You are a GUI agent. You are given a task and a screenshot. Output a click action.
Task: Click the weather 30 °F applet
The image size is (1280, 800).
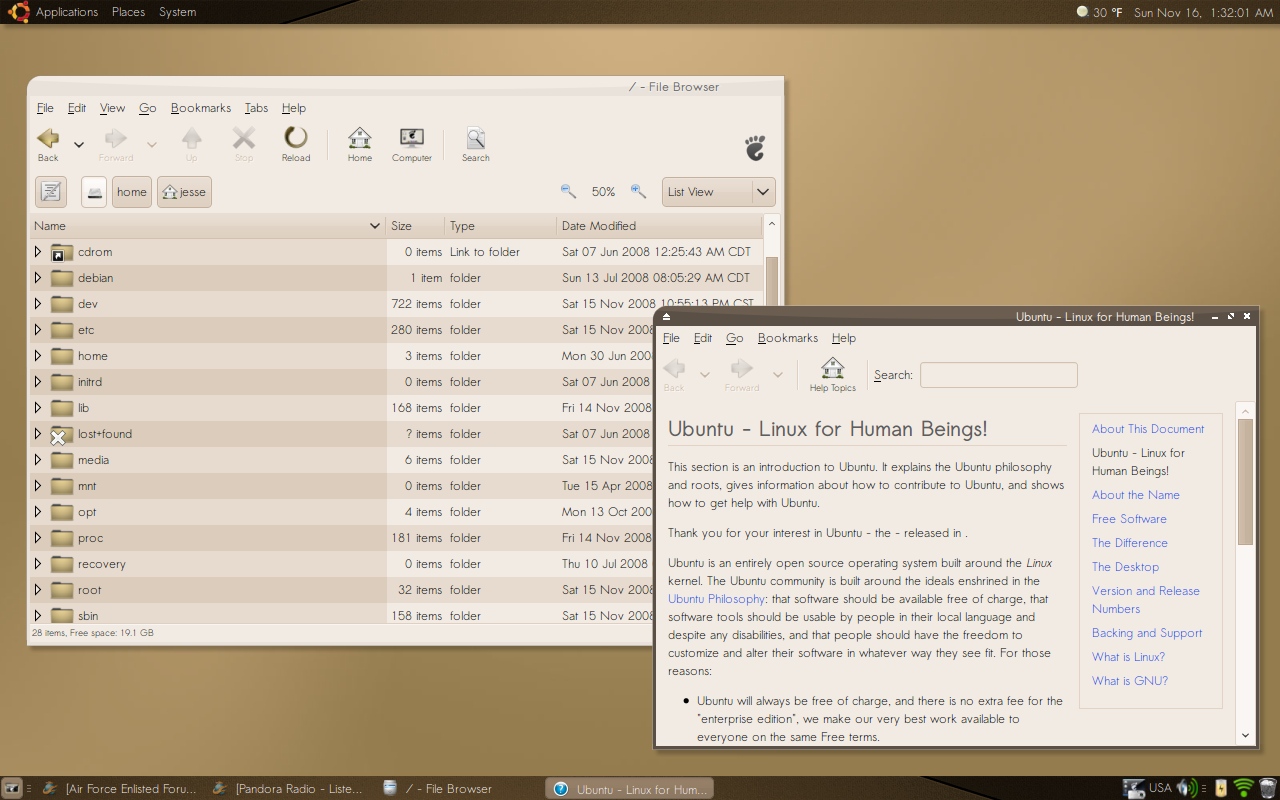click(x=1099, y=12)
